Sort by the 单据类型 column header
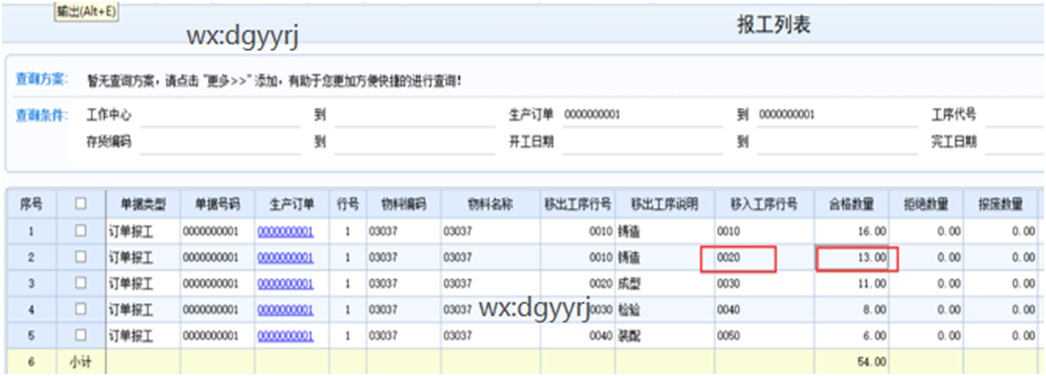This screenshot has height=376, width=1046. point(143,205)
